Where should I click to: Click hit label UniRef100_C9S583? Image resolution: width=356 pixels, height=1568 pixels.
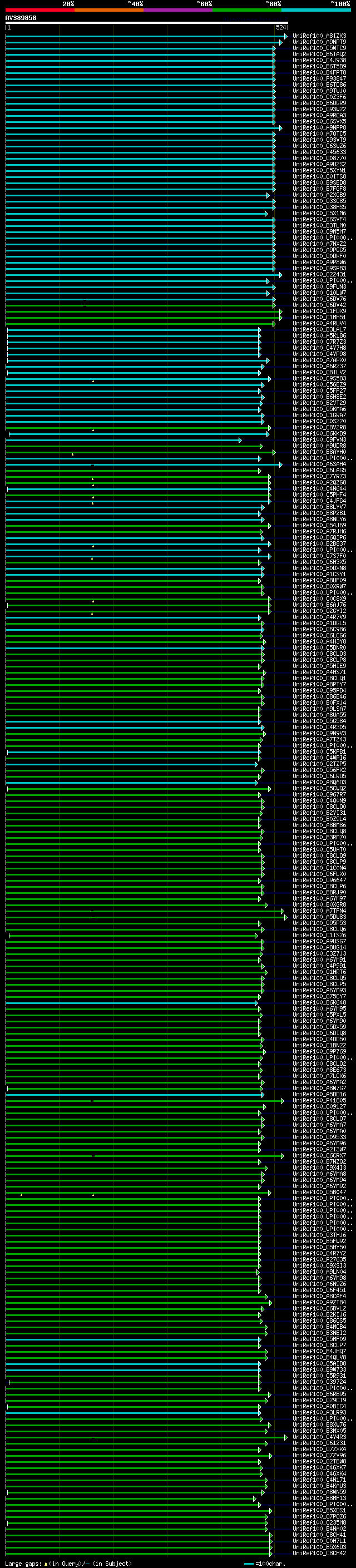319,379
